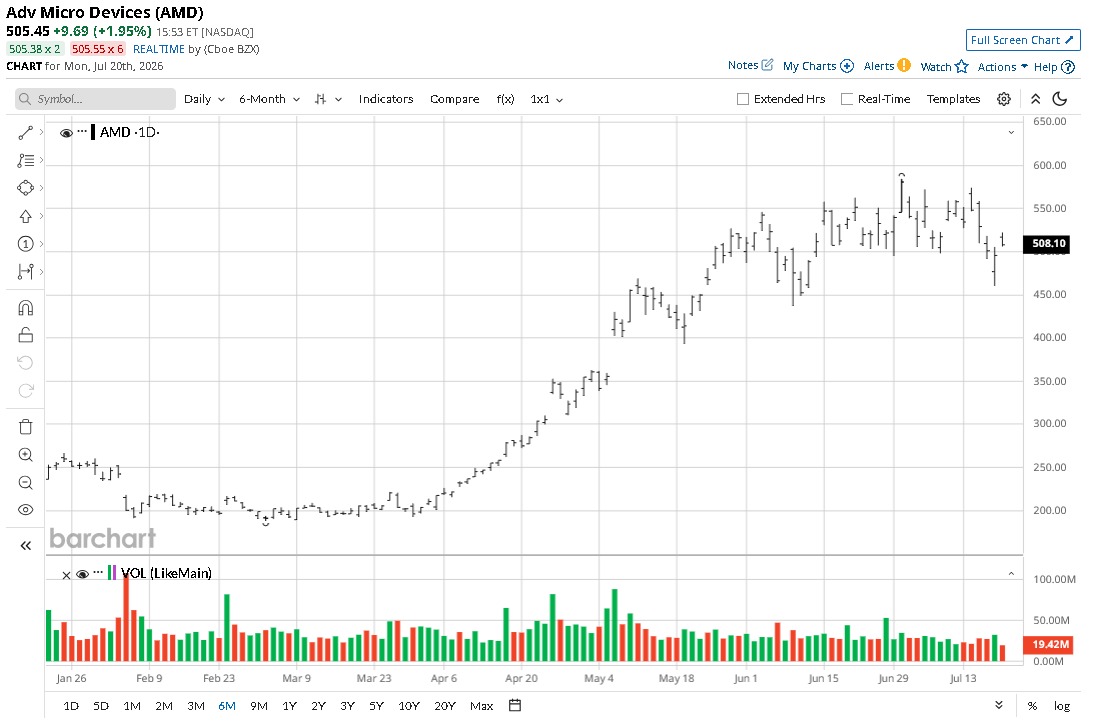
Task: Select the trend line drawing tool
Action: (25, 133)
